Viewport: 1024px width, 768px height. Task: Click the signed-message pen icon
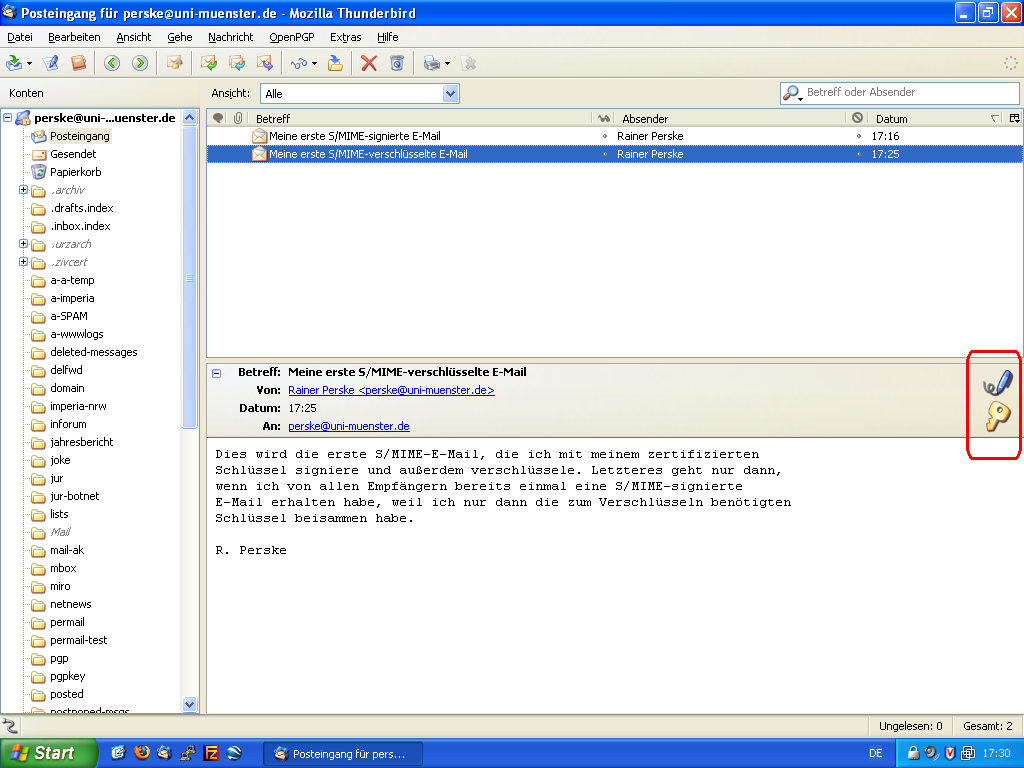997,383
